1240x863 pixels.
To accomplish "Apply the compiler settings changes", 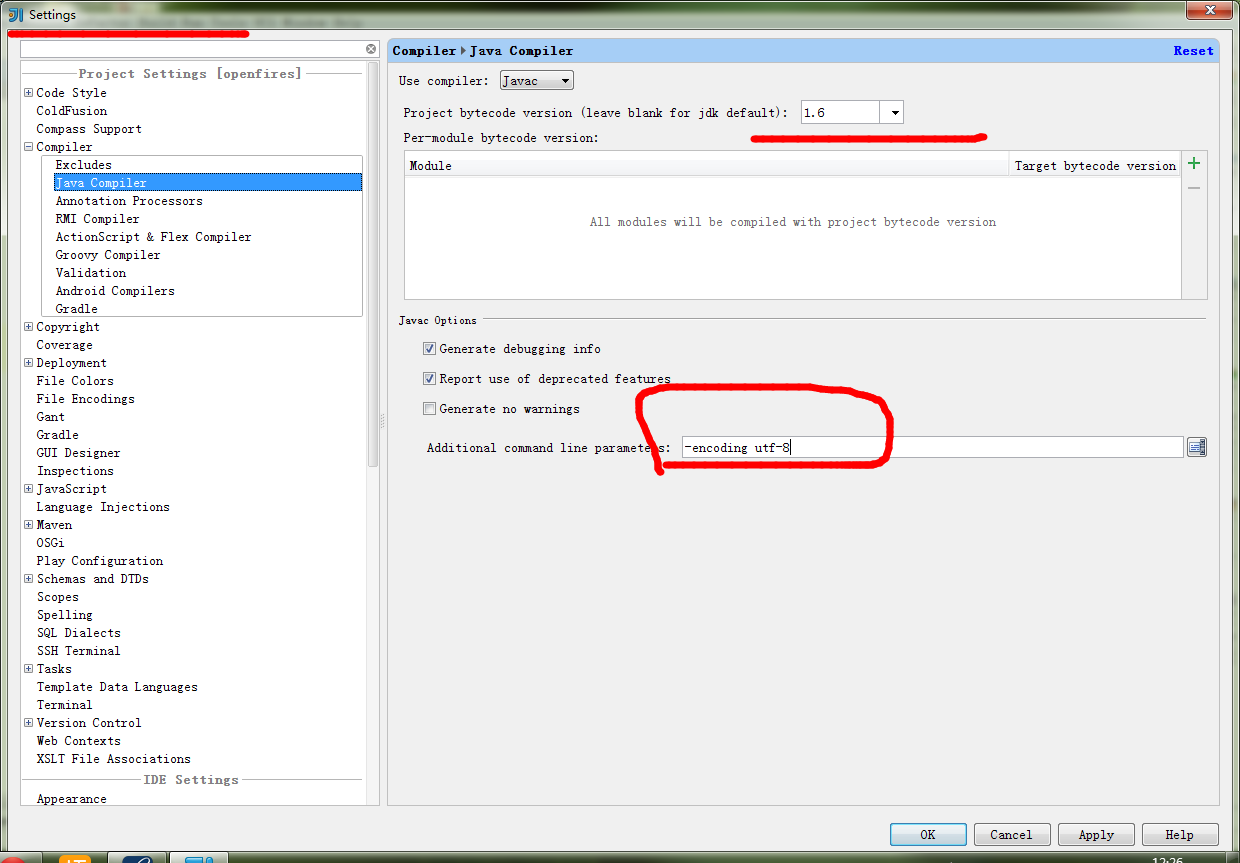I will [x=1096, y=834].
